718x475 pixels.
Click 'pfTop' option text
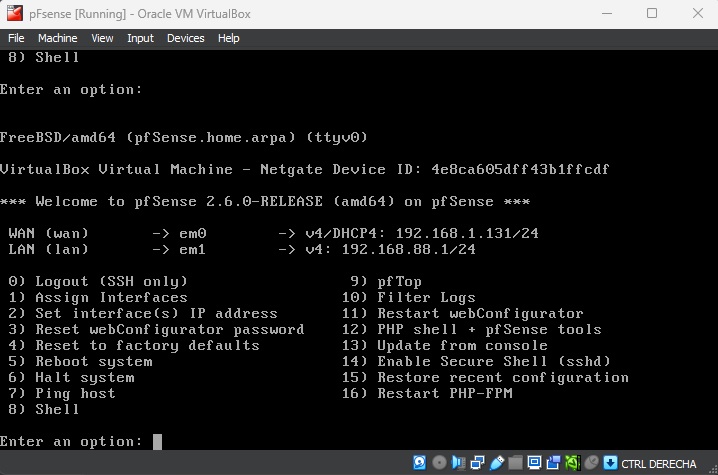pyautogui.click(x=399, y=282)
